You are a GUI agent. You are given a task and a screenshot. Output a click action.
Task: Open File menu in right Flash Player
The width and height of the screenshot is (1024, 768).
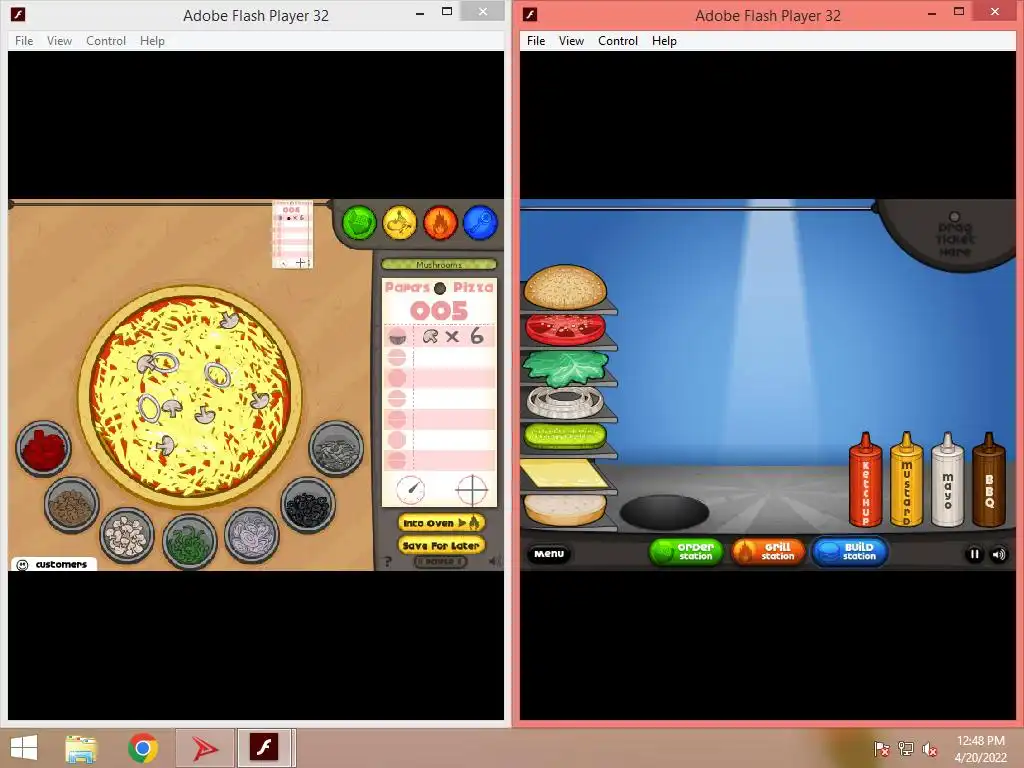[x=536, y=40]
